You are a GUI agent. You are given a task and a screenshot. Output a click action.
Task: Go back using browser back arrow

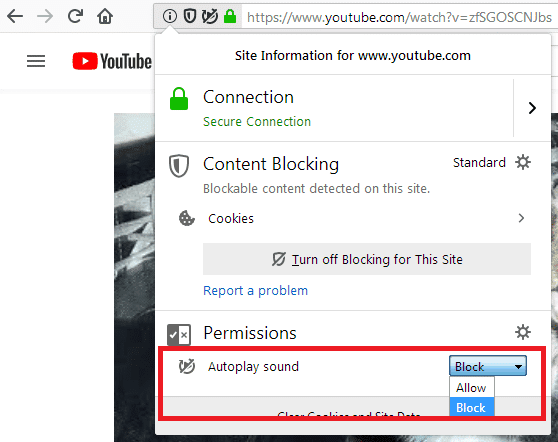(15, 16)
